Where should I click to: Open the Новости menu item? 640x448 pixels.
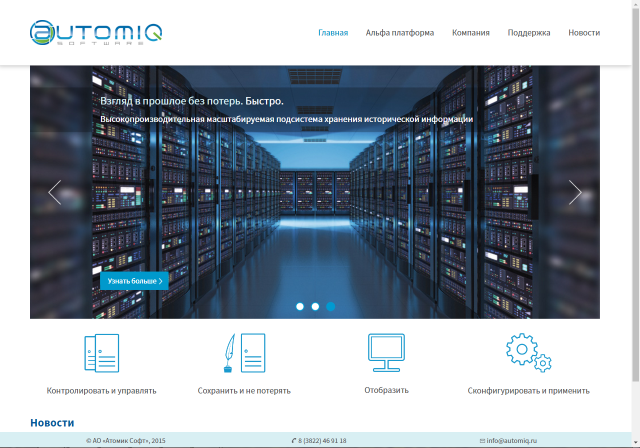point(584,33)
